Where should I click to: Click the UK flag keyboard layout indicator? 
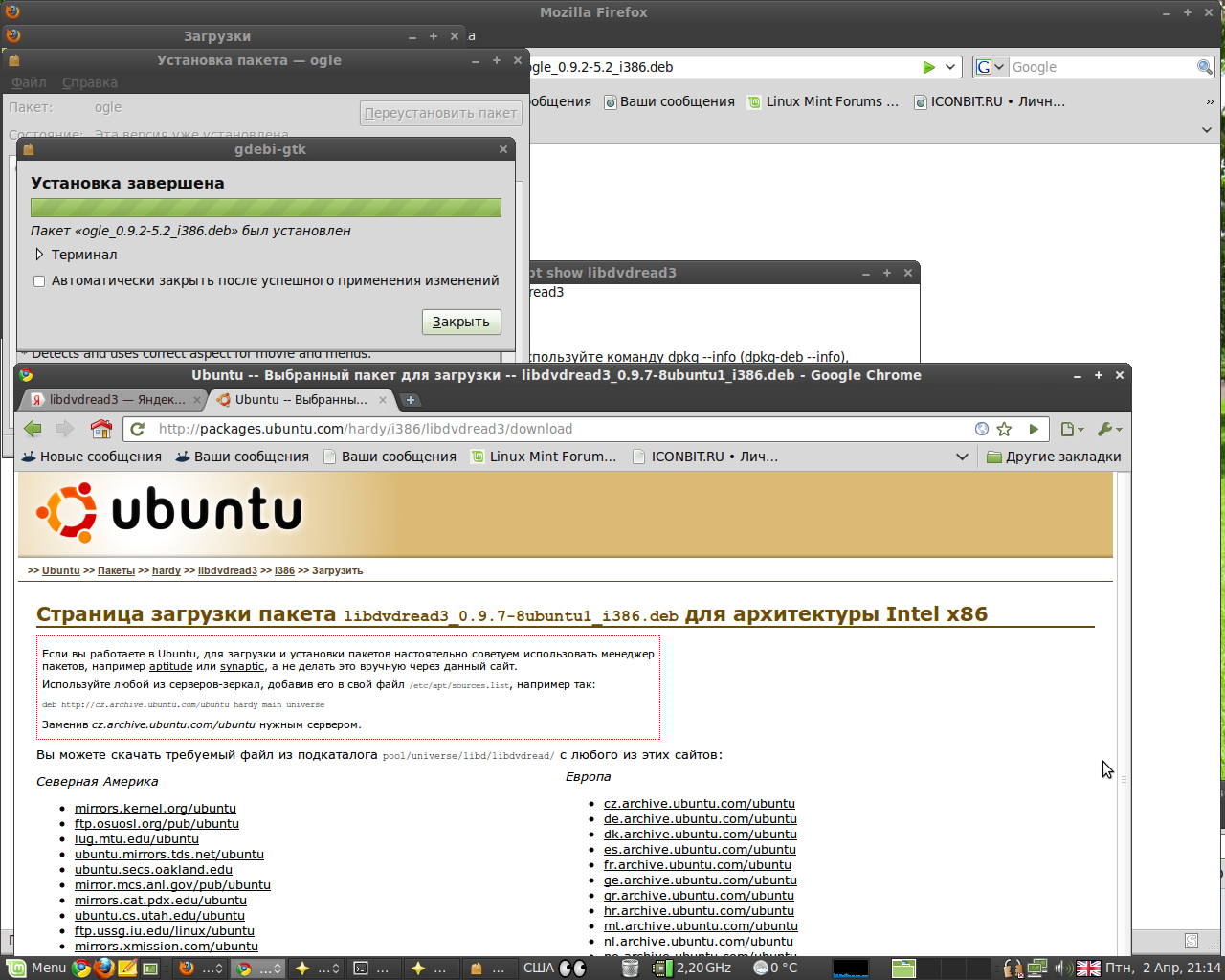[x=1088, y=968]
